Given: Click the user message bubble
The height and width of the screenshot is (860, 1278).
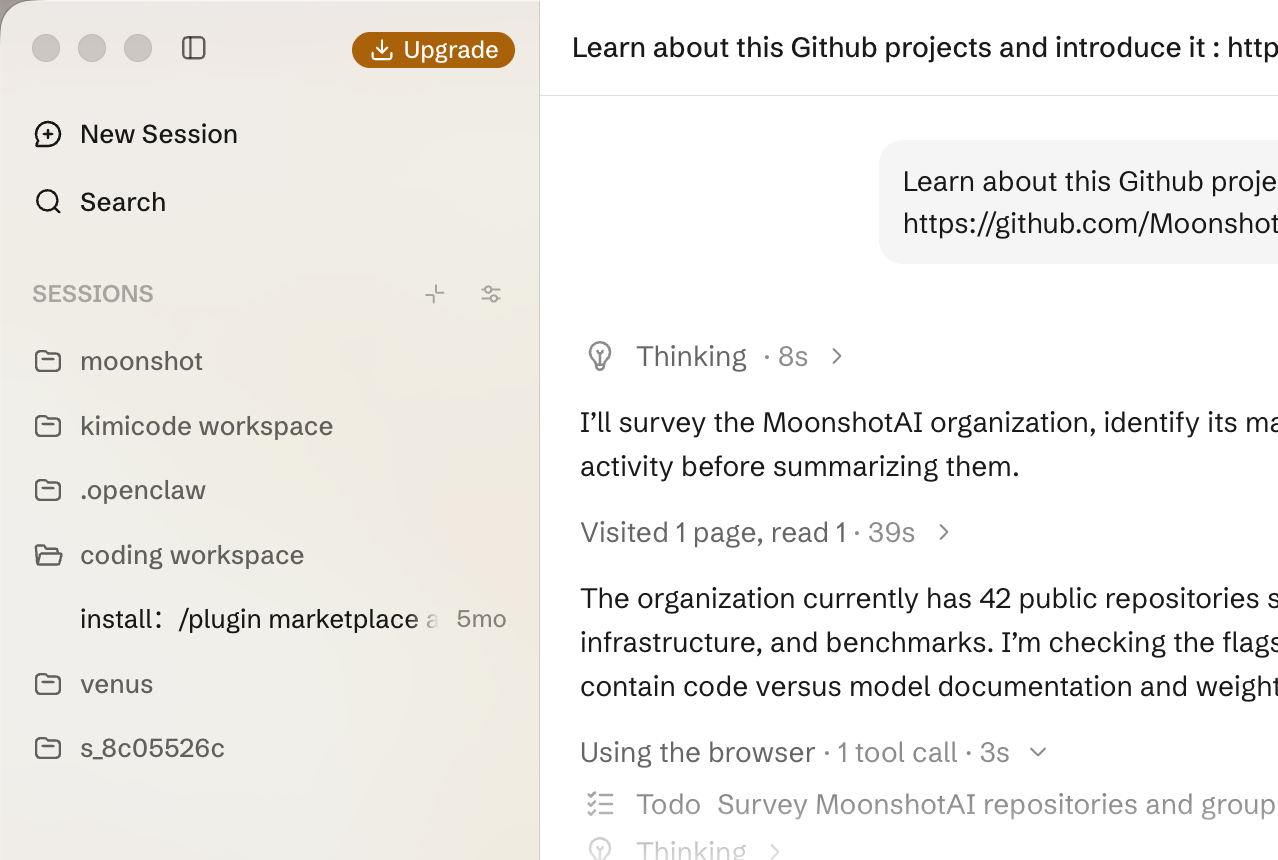Looking at the screenshot, I should tap(1078, 202).
